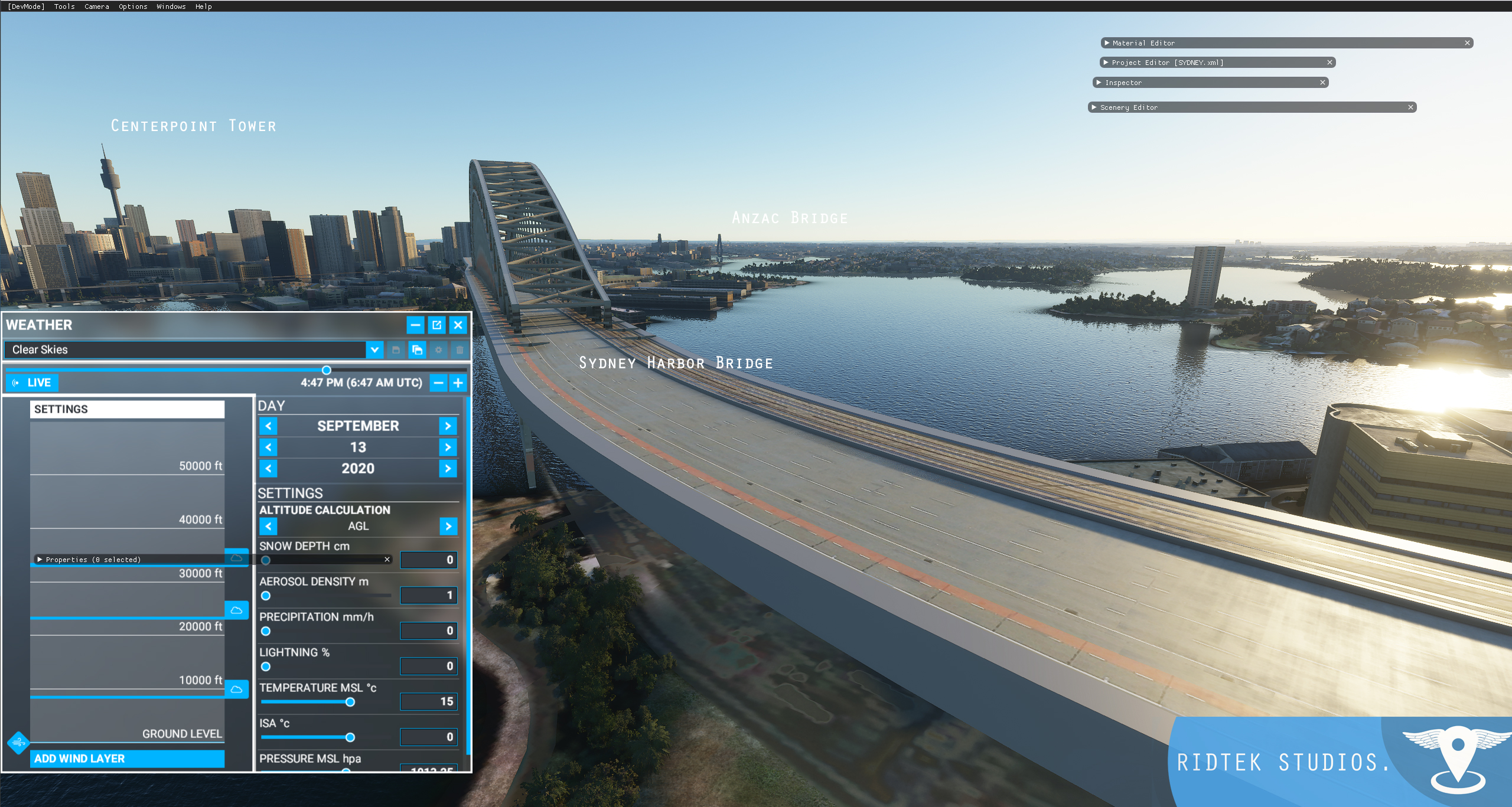Expand the Project Editor [SYDNEY.xml] panel

click(x=1106, y=63)
